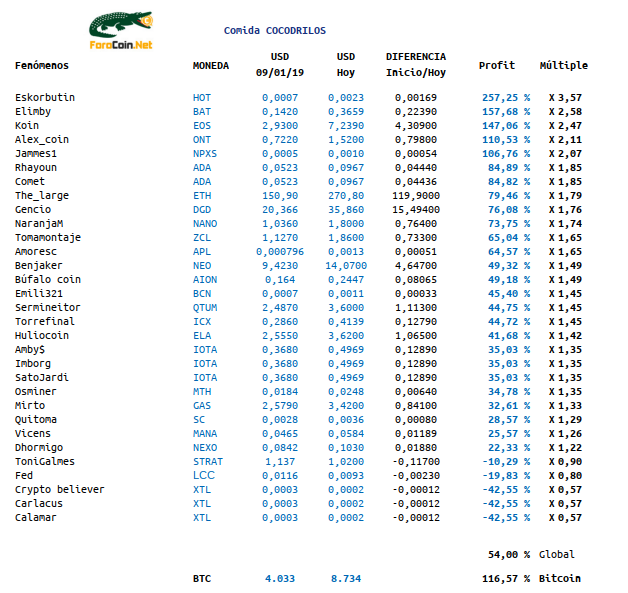Select the name 'Huliocoin'

click(42, 336)
